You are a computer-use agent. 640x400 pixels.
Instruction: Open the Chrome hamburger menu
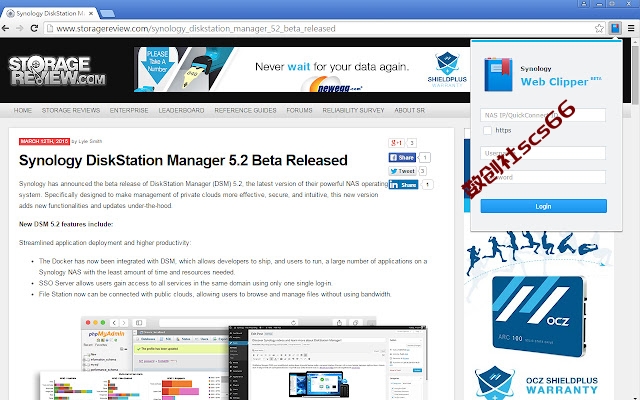(x=631, y=28)
